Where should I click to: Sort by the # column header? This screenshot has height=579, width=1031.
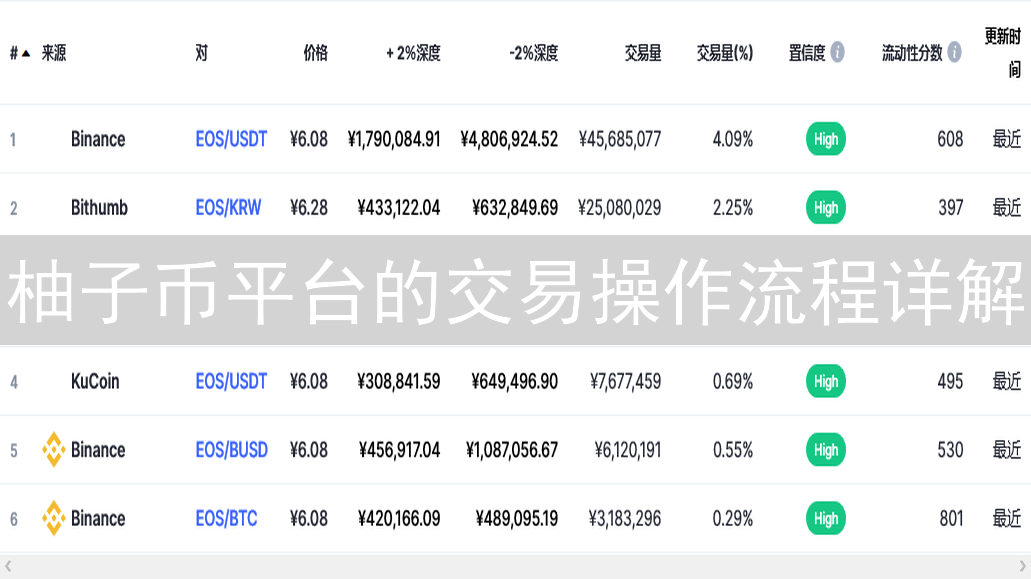[x=20, y=53]
